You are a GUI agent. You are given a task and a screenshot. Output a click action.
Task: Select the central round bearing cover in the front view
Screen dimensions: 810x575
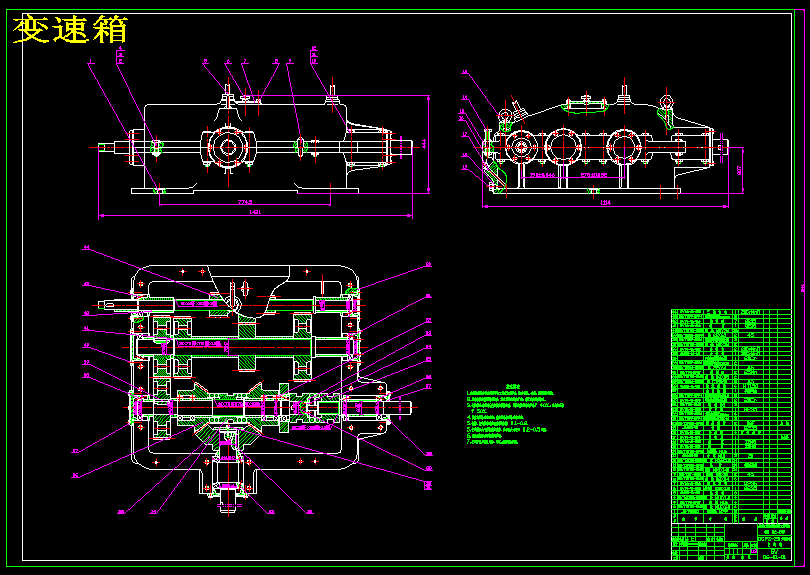click(228, 147)
